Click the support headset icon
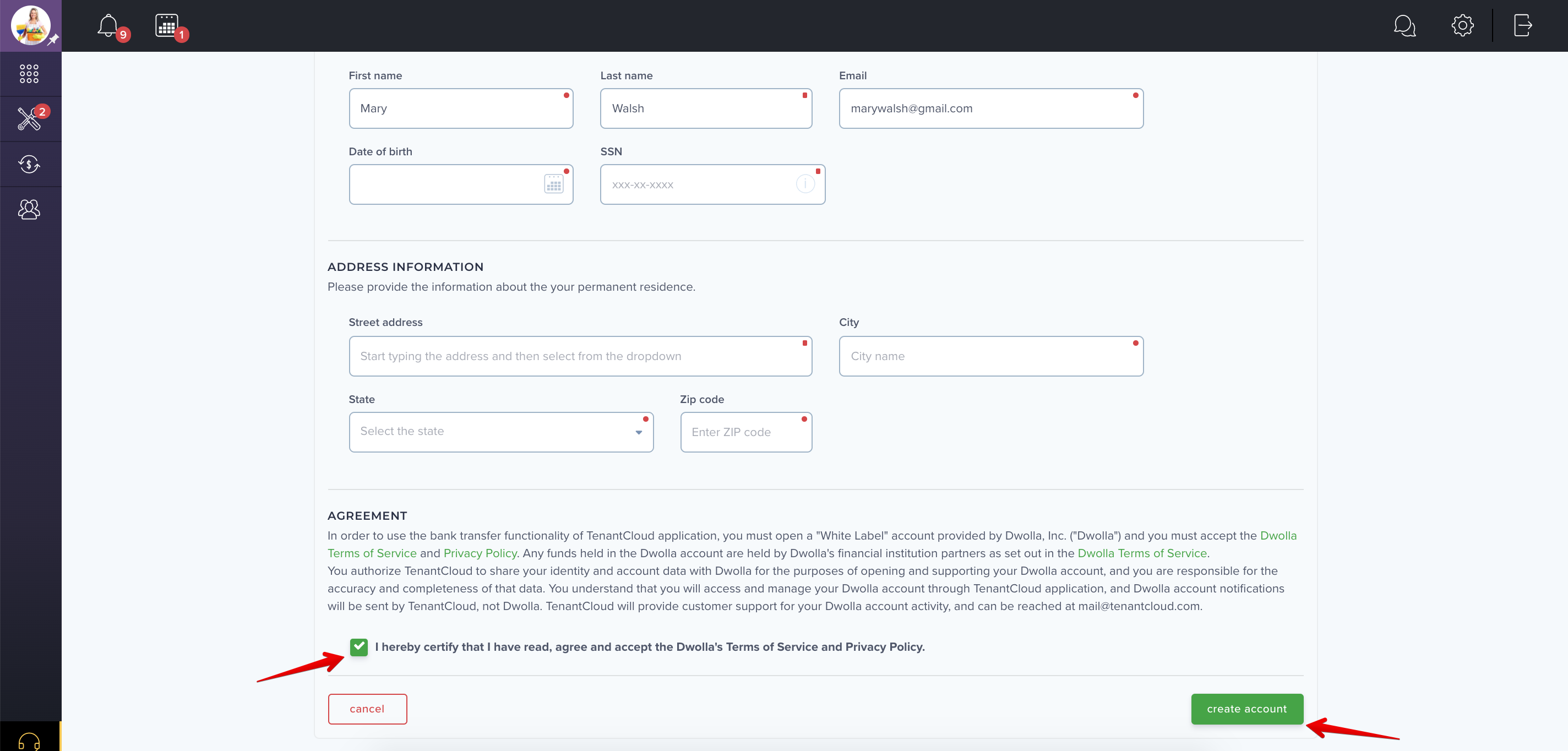1568x751 pixels. [x=29, y=741]
